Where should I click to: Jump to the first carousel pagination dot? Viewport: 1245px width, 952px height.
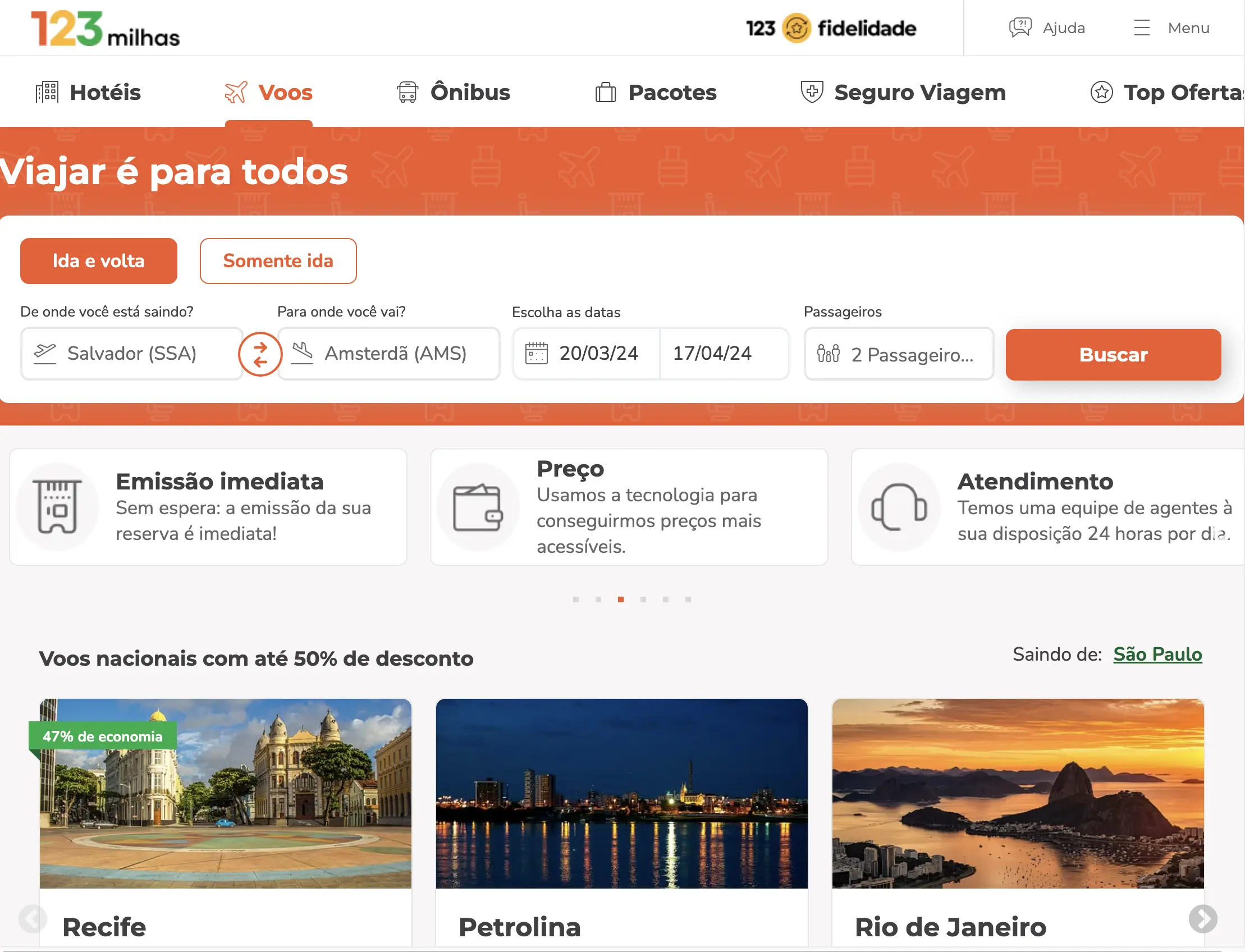coord(576,599)
